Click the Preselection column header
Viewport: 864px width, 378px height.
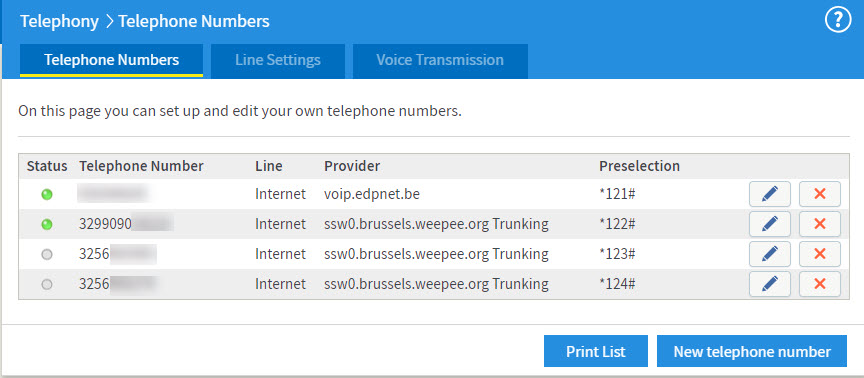coord(639,166)
